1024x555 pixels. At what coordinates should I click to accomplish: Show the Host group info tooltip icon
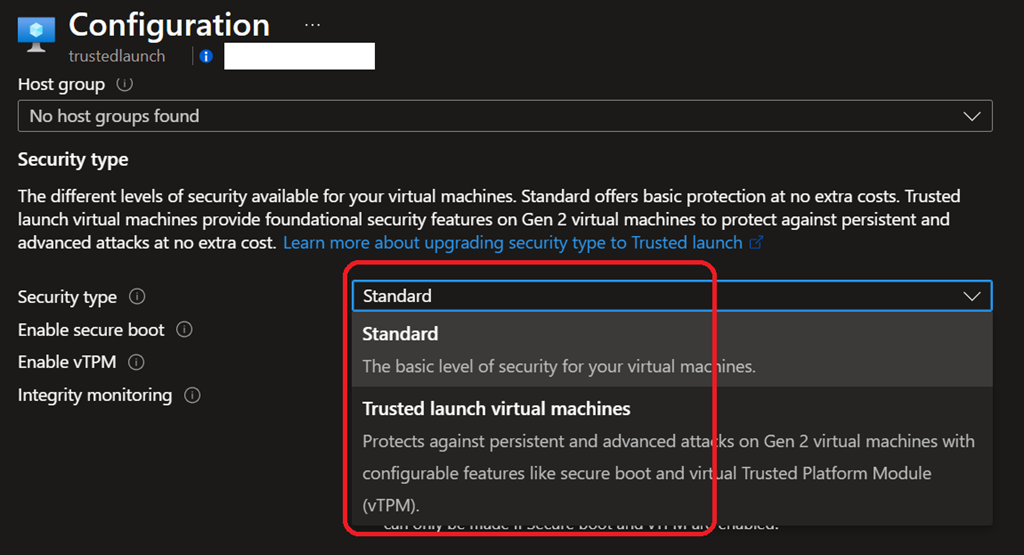(124, 85)
